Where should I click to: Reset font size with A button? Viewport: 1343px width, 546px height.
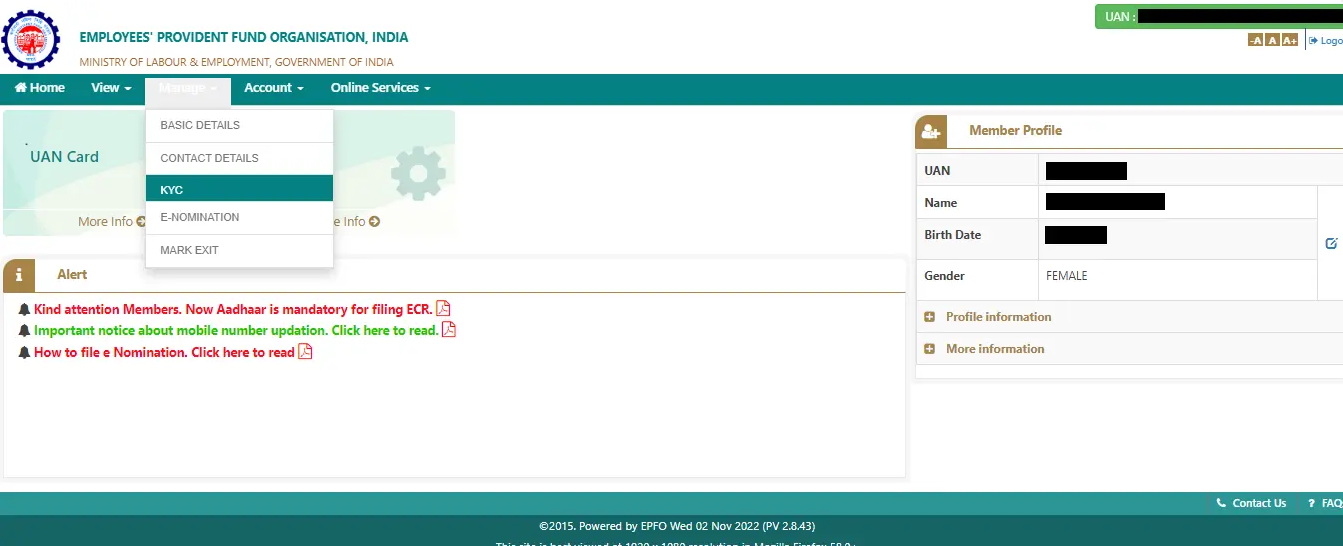click(x=1272, y=40)
